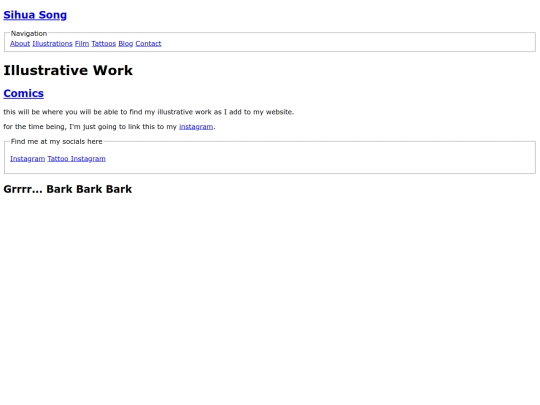Go to the Contact page

pos(148,44)
